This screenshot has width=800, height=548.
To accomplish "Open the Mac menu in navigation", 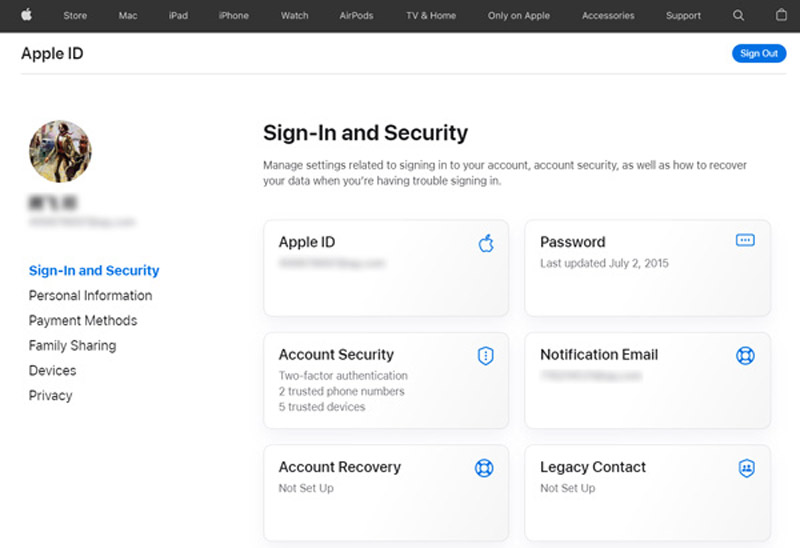I will point(128,16).
